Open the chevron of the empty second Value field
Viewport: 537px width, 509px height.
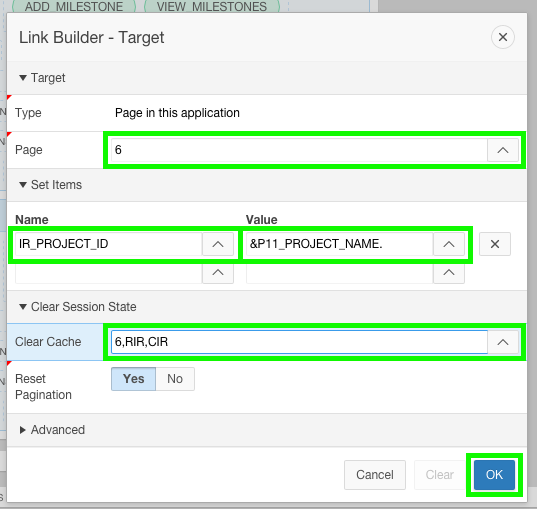click(x=449, y=273)
